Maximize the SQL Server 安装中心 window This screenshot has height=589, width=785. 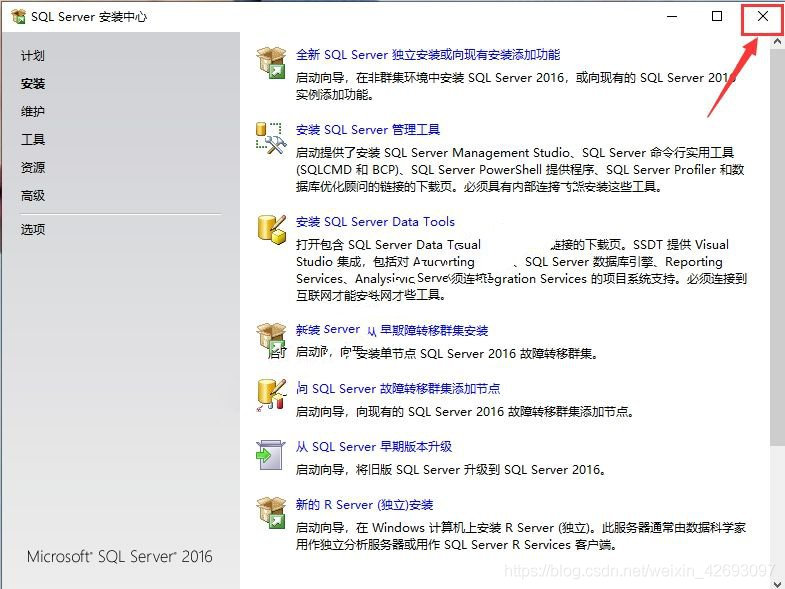tap(717, 17)
